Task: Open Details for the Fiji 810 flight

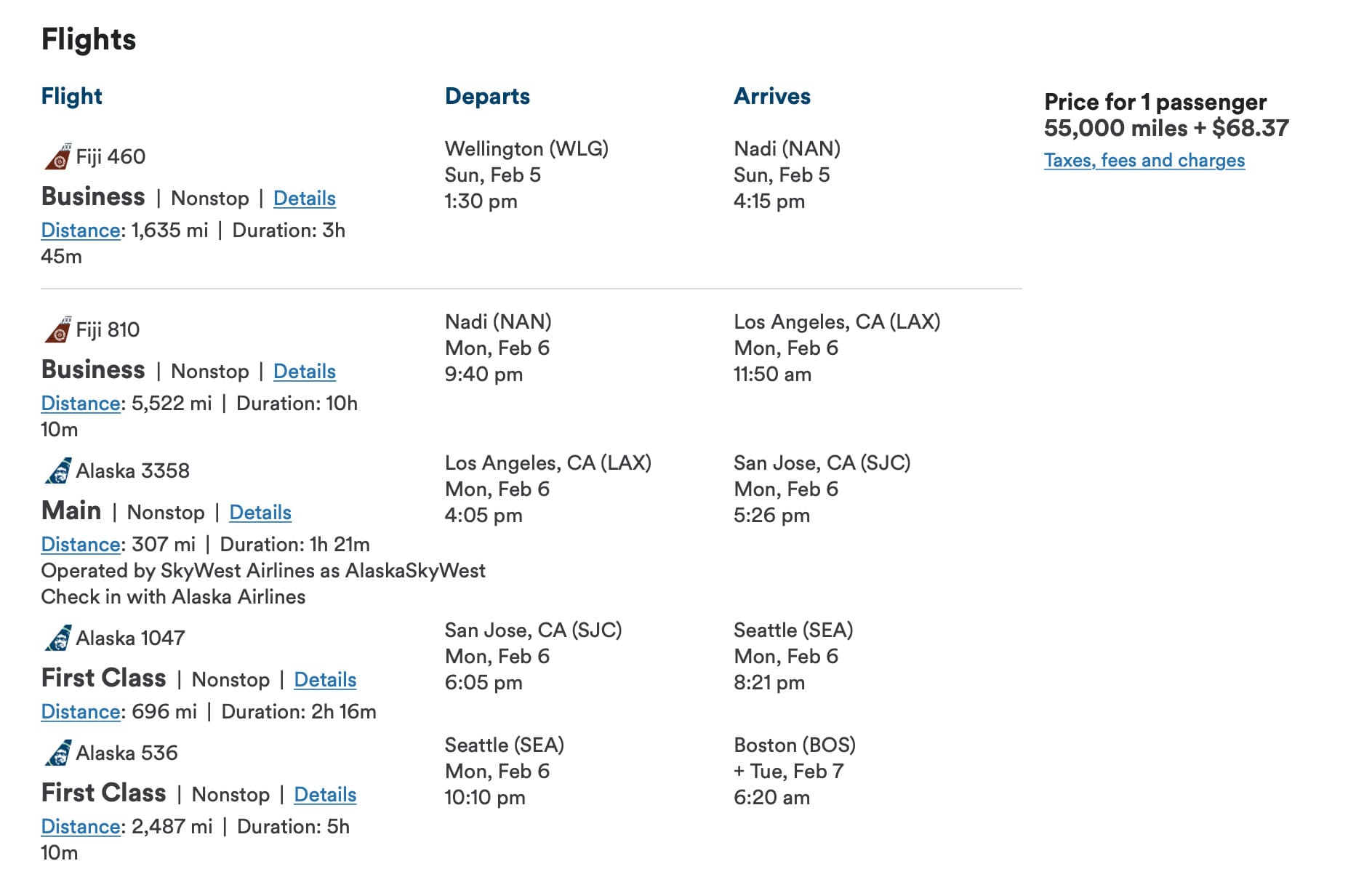Action: click(x=304, y=371)
